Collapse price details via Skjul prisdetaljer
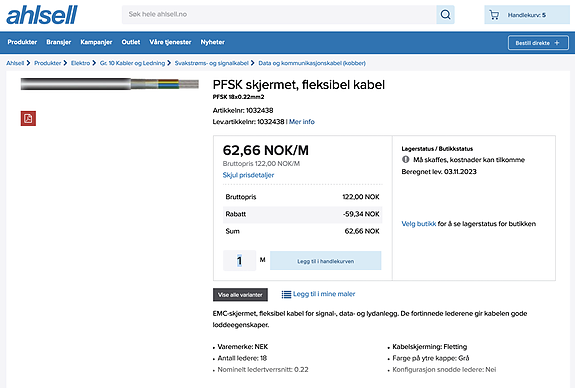 [248, 175]
